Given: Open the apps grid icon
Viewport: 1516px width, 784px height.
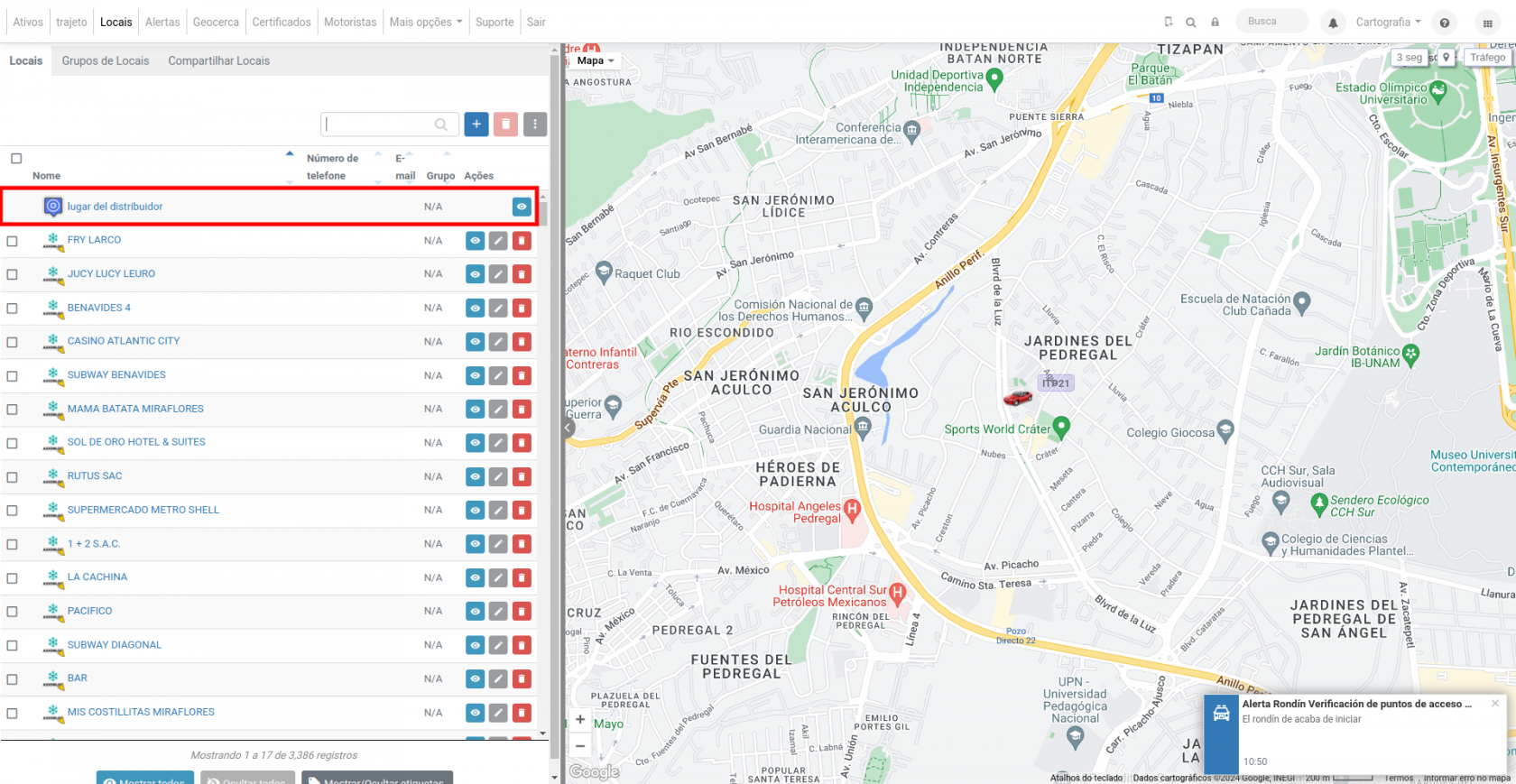Looking at the screenshot, I should (x=1488, y=23).
